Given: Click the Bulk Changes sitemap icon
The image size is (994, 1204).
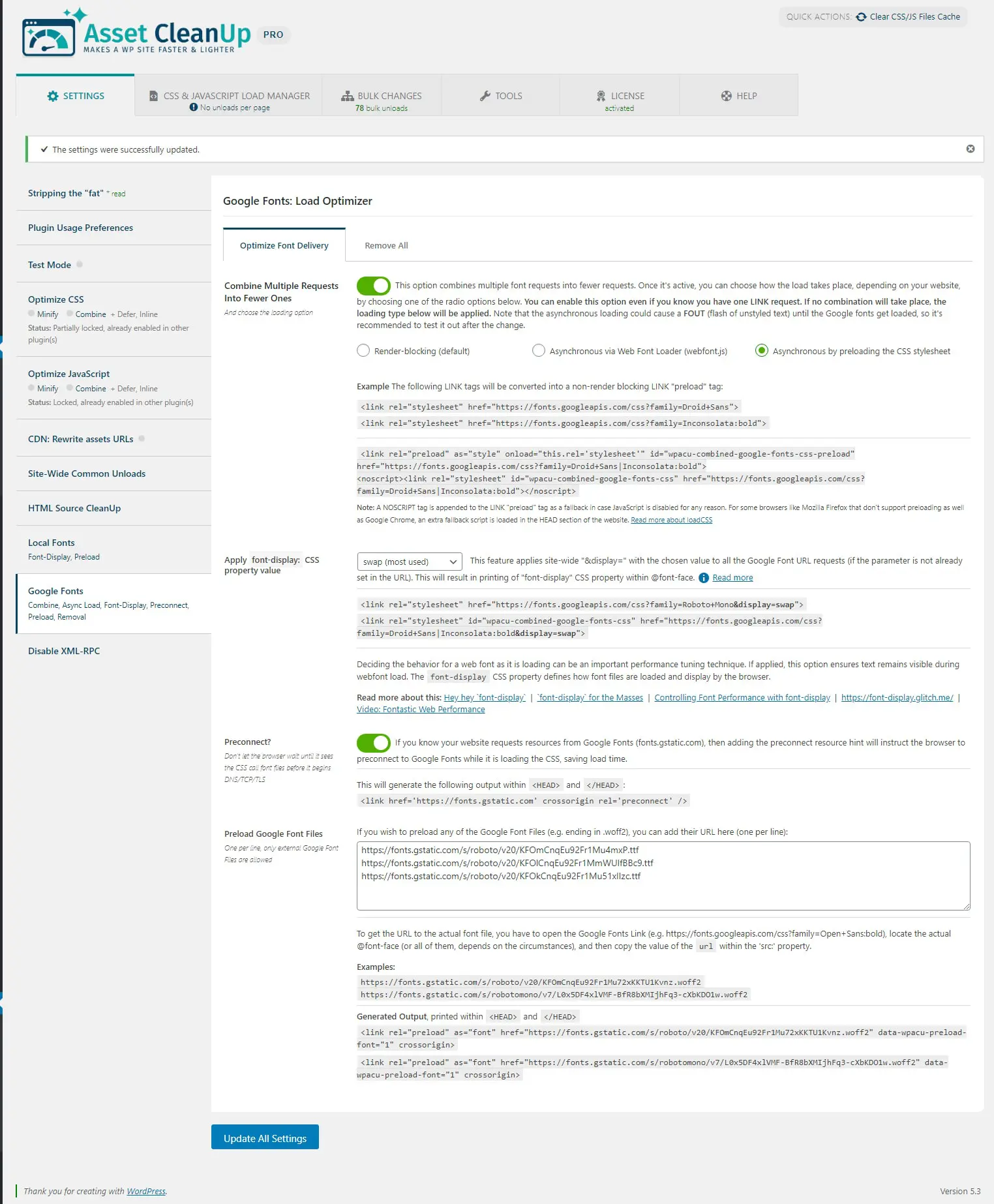Looking at the screenshot, I should tap(347, 96).
